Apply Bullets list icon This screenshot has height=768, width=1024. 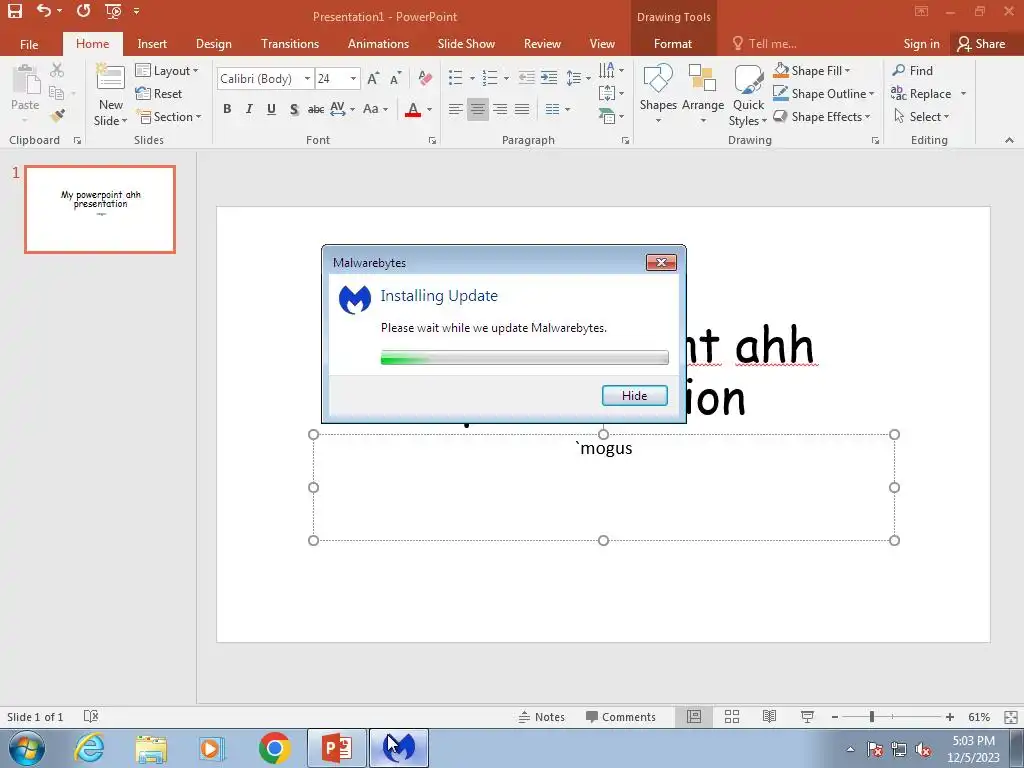456,78
